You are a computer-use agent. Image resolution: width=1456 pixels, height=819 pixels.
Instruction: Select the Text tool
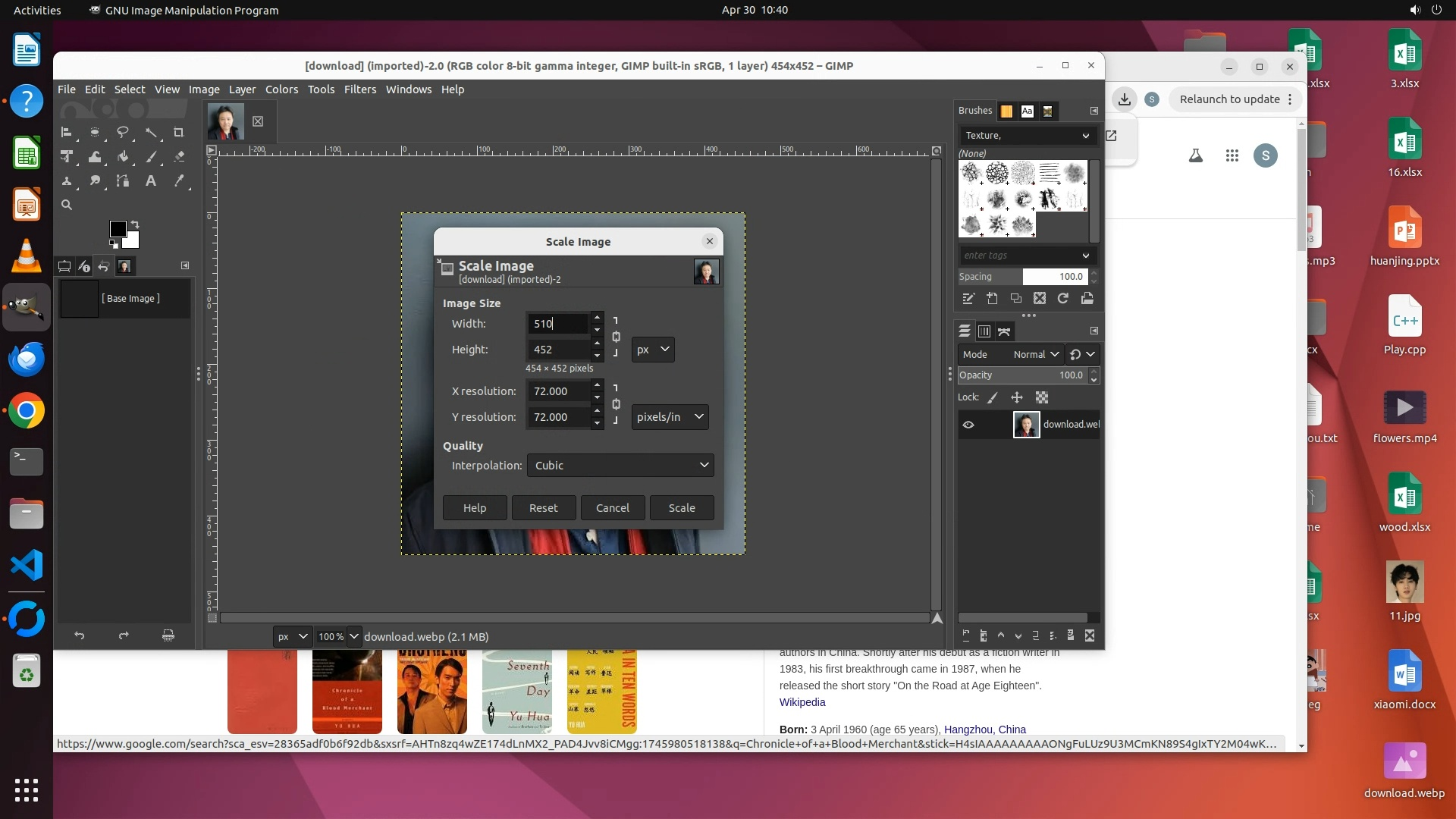coord(151,181)
